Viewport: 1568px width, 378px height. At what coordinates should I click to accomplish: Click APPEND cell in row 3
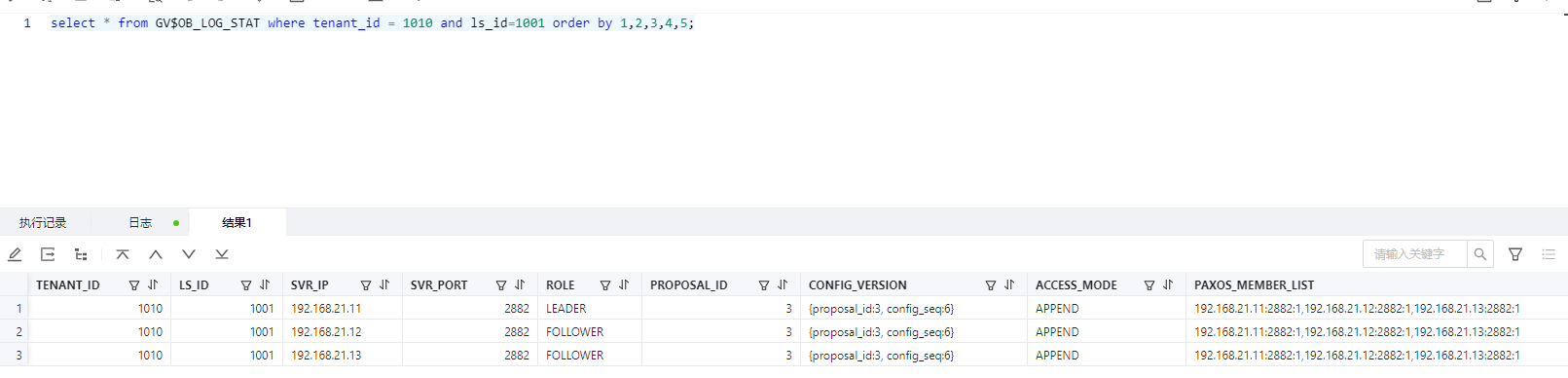[x=1107, y=356]
